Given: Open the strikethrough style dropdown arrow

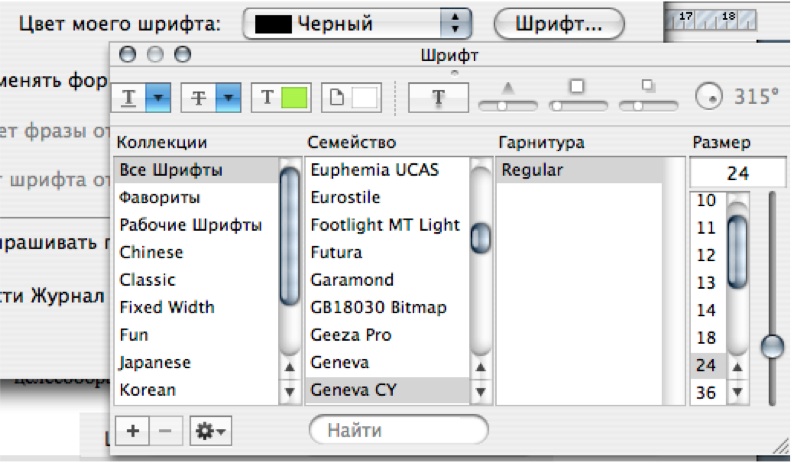Looking at the screenshot, I should 228,97.
